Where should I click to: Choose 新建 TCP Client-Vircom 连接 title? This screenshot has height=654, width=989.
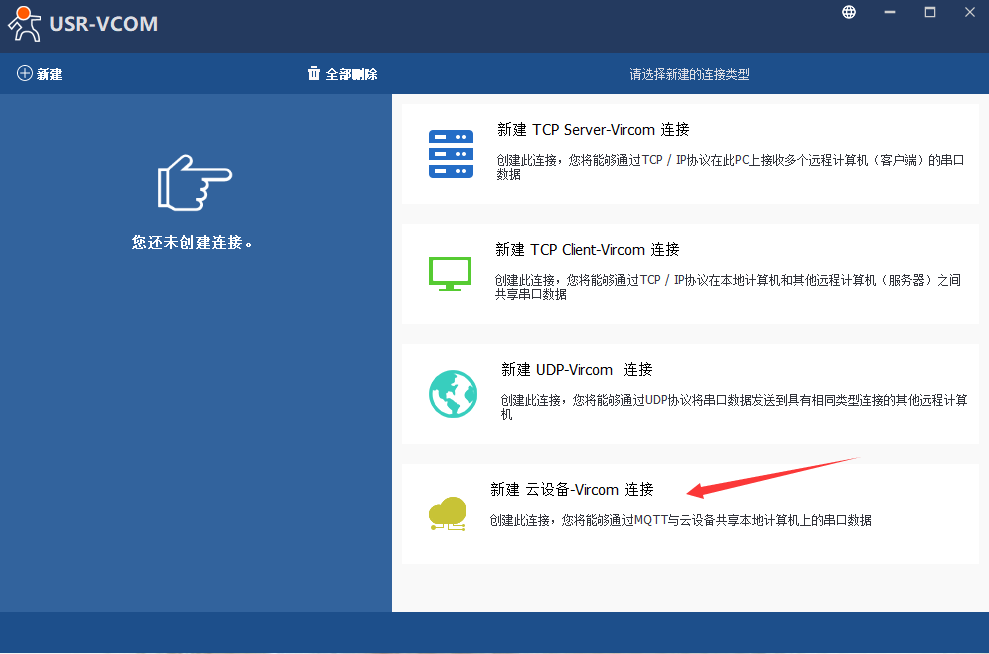pos(587,250)
